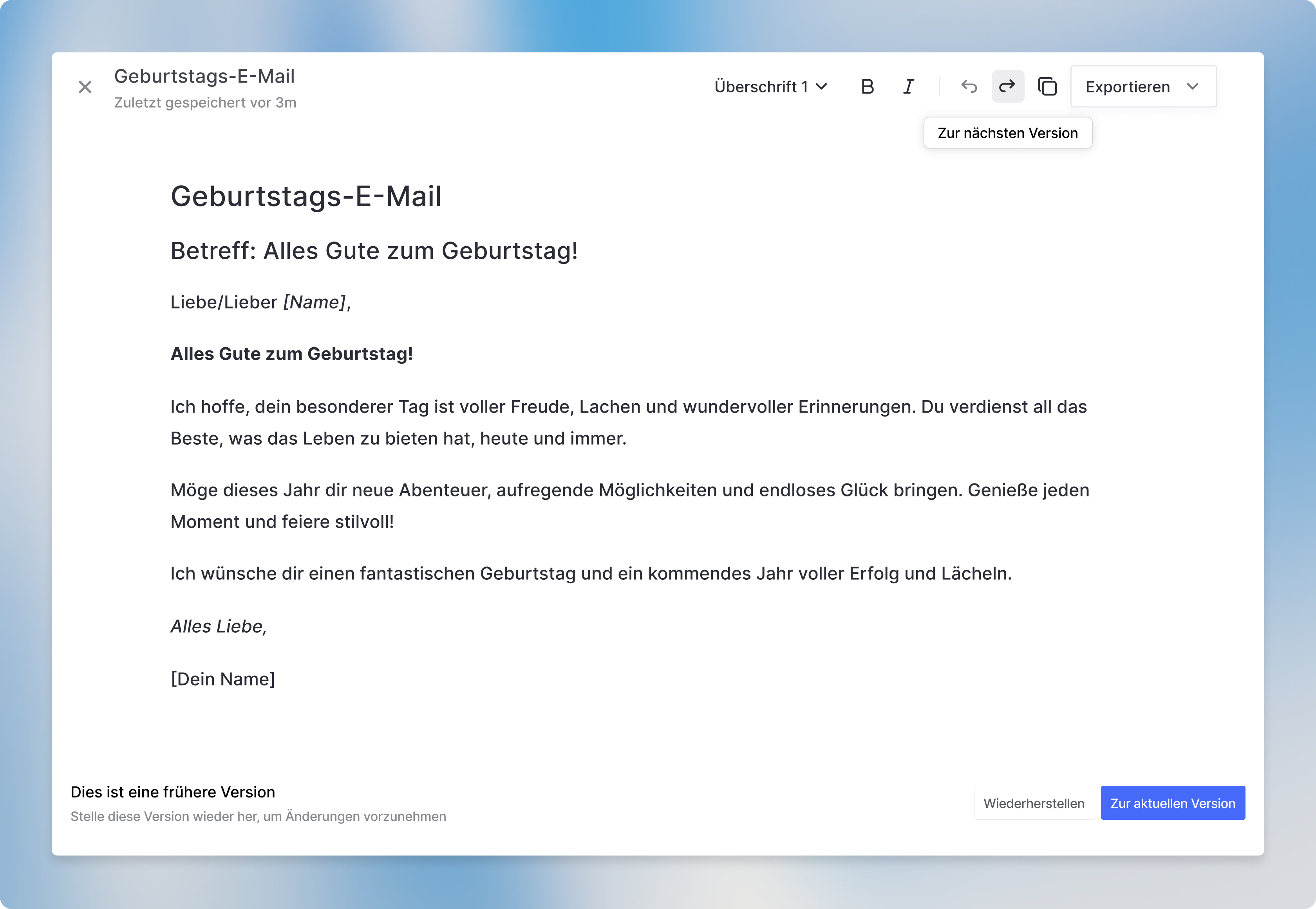Click the Wiederherstellen button

click(1034, 803)
